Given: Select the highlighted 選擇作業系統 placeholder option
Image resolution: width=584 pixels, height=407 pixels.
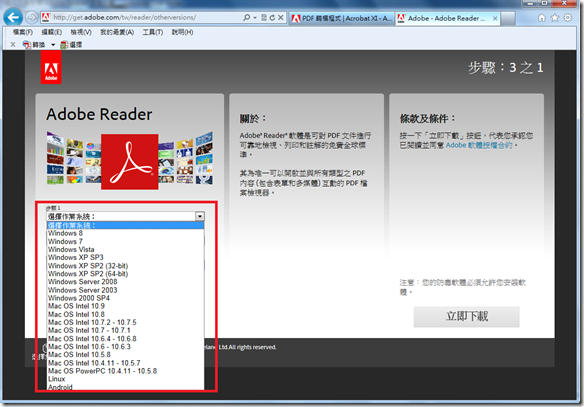Looking at the screenshot, I should click(126, 225).
